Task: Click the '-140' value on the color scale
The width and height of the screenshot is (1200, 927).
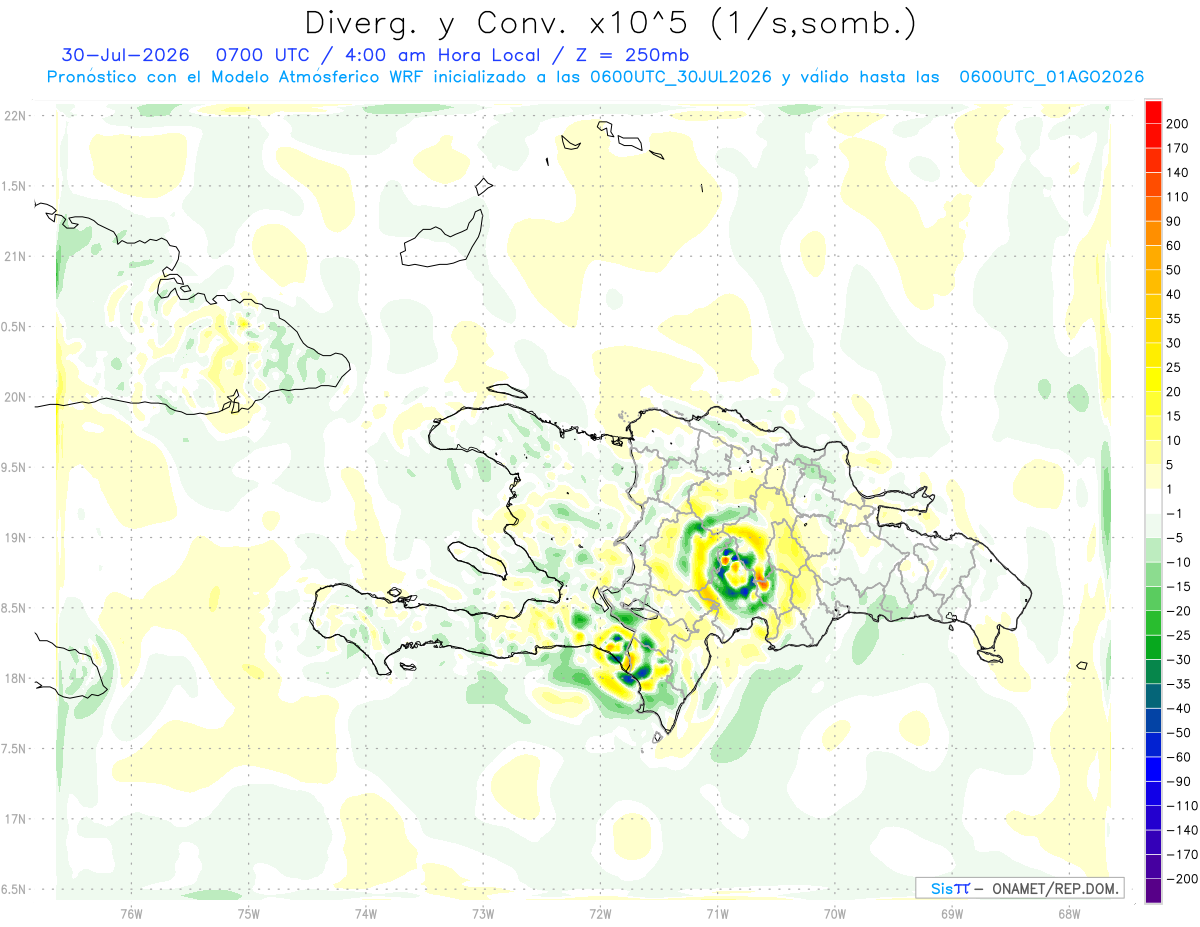Action: pyautogui.click(x=1181, y=830)
